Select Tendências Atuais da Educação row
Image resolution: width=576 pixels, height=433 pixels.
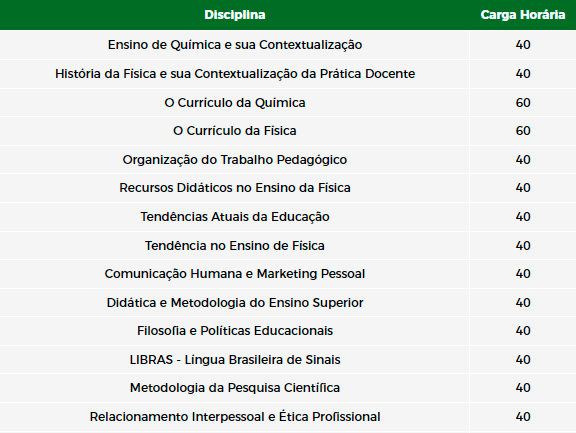288,217
